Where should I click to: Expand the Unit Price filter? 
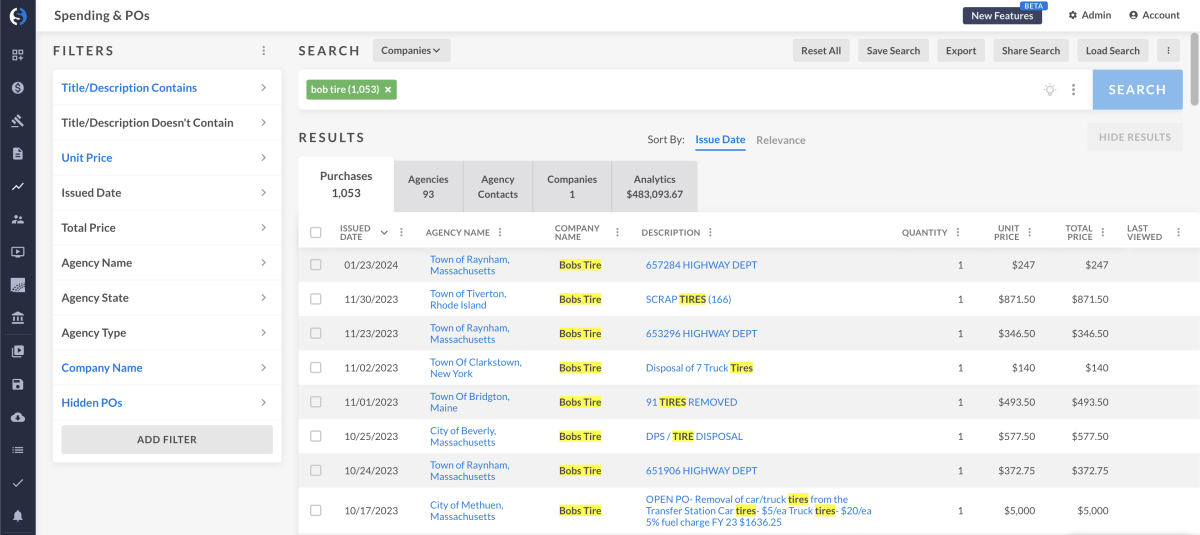(166, 158)
